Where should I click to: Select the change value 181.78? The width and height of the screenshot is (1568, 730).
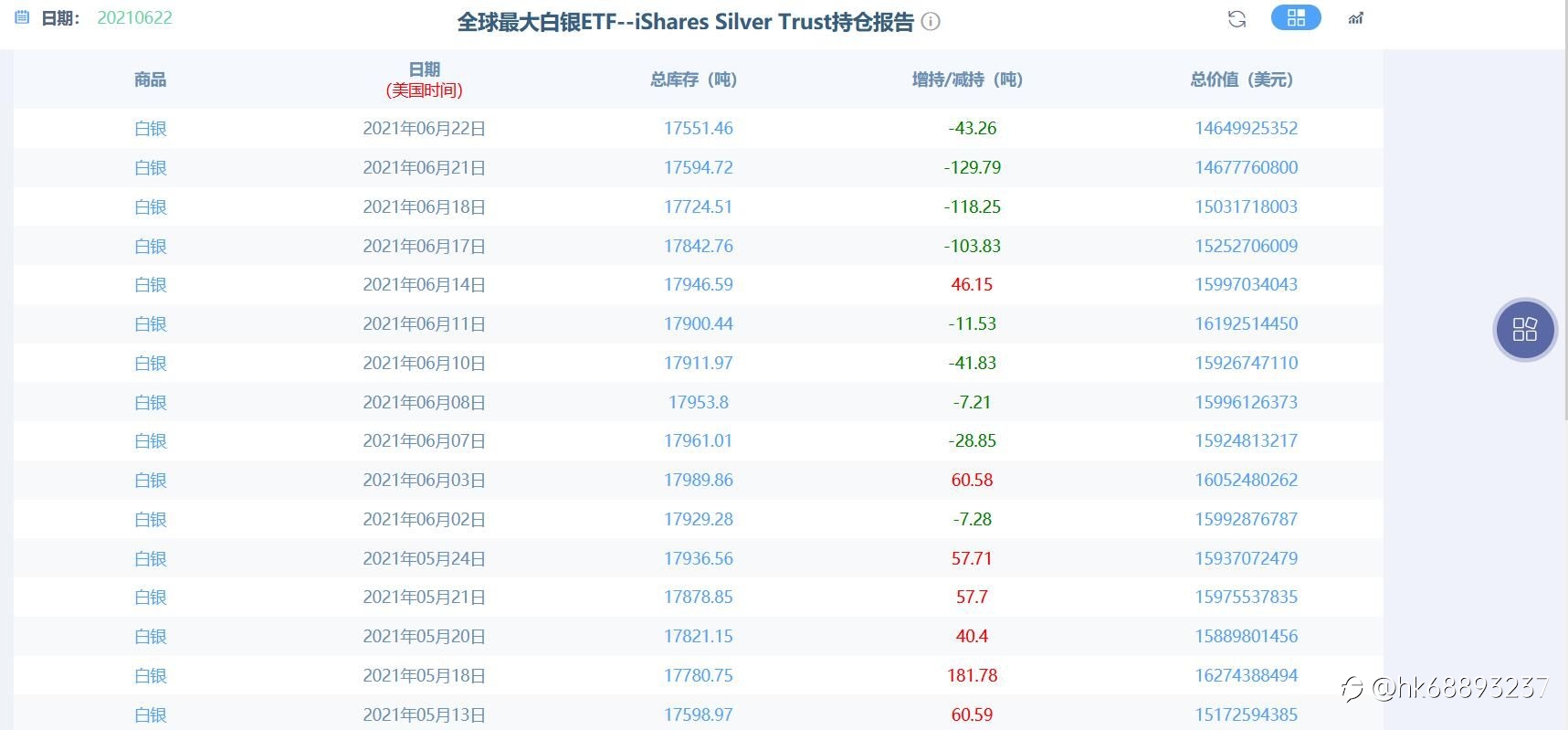coord(973,675)
